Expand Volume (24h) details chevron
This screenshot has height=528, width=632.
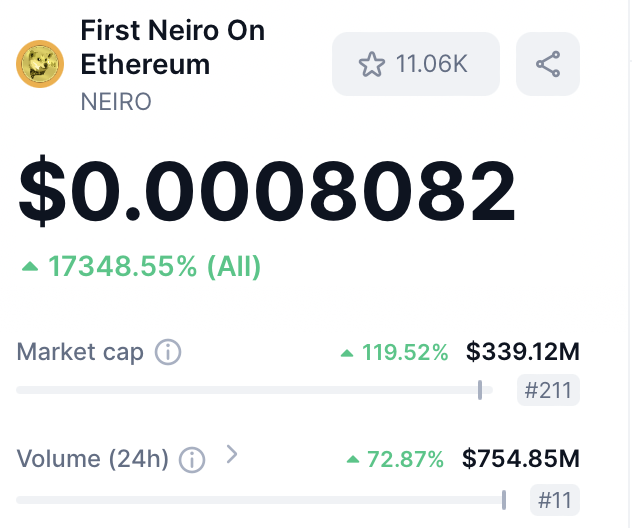point(232,454)
